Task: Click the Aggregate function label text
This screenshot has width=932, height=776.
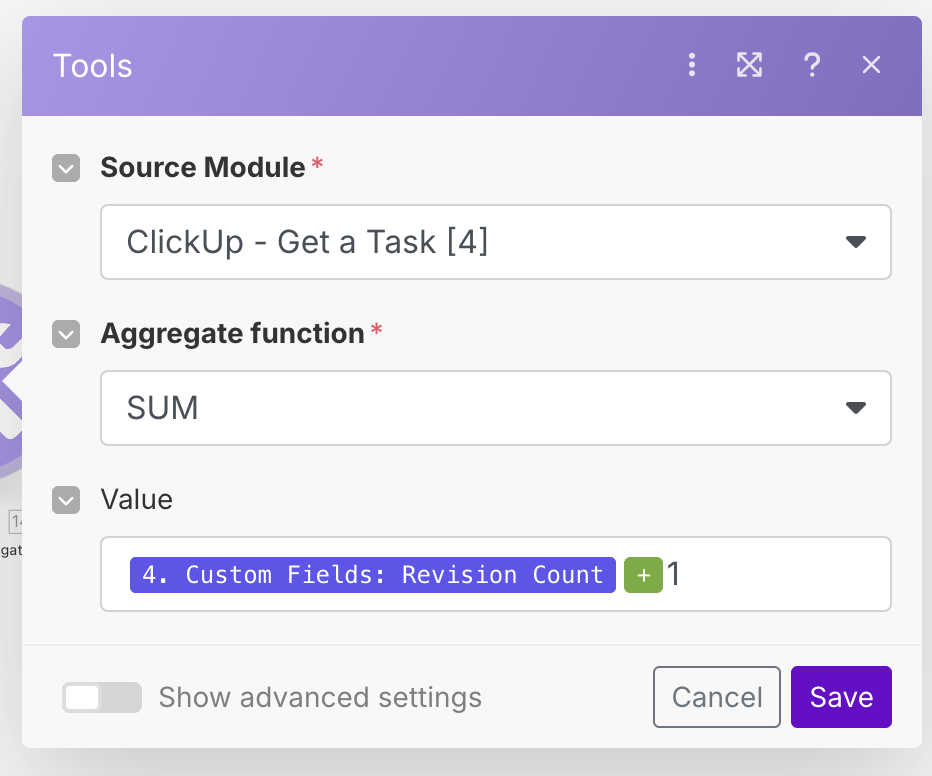Action: click(x=232, y=333)
